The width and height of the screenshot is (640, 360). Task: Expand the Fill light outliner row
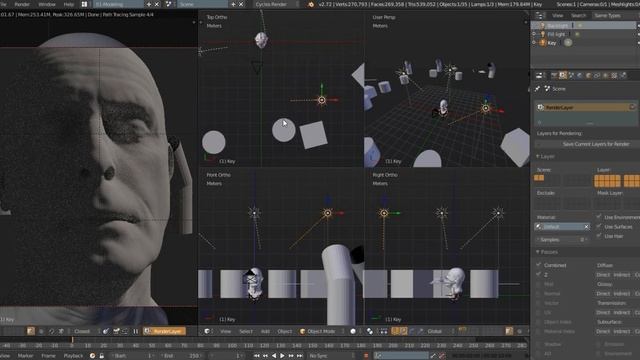point(534,34)
